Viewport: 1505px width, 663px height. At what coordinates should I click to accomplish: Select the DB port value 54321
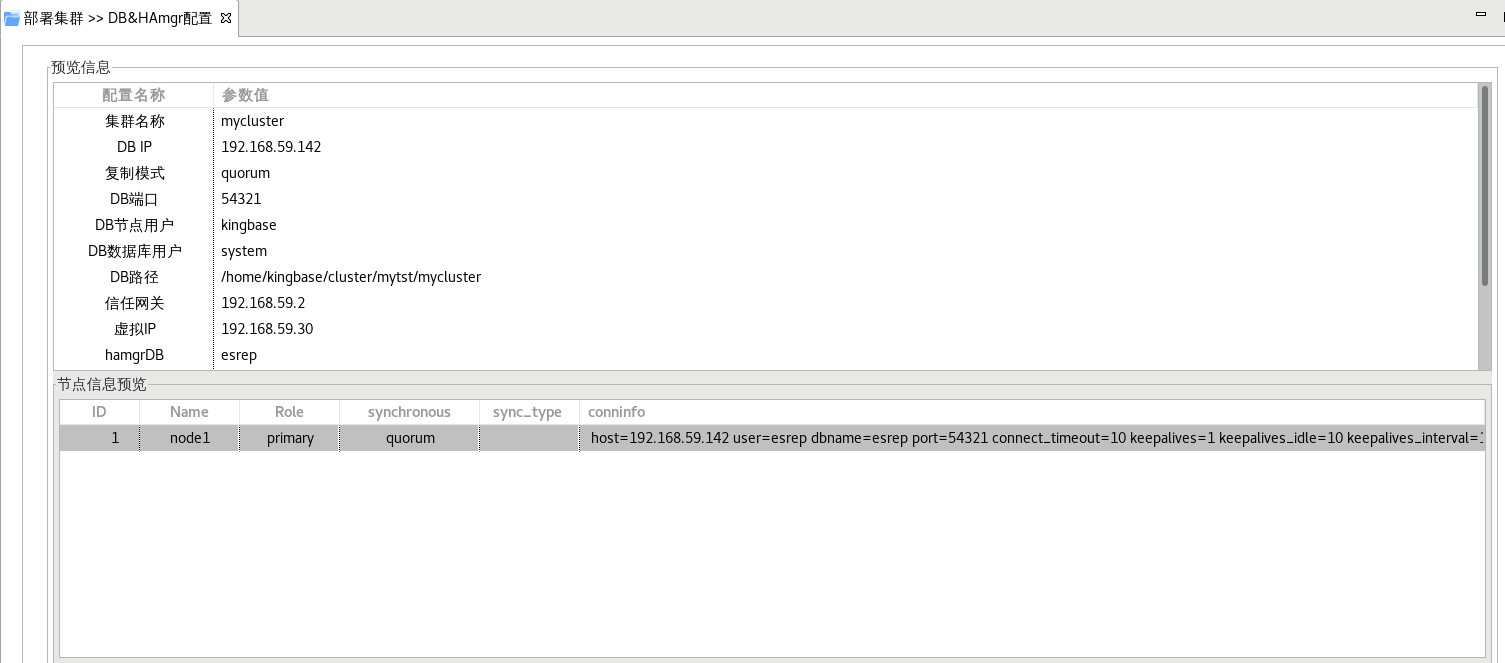[x=241, y=199]
